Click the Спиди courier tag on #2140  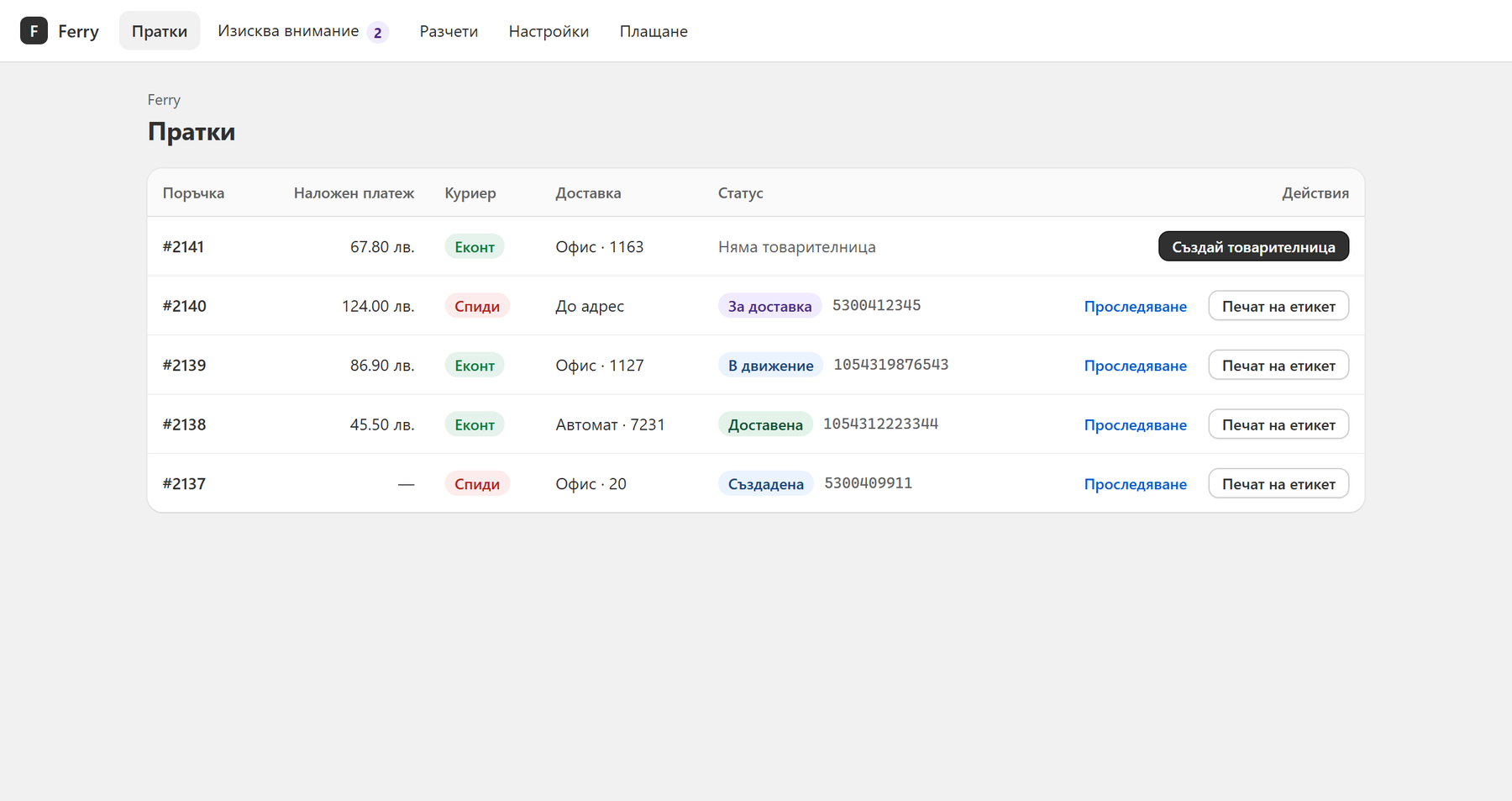[x=477, y=306]
